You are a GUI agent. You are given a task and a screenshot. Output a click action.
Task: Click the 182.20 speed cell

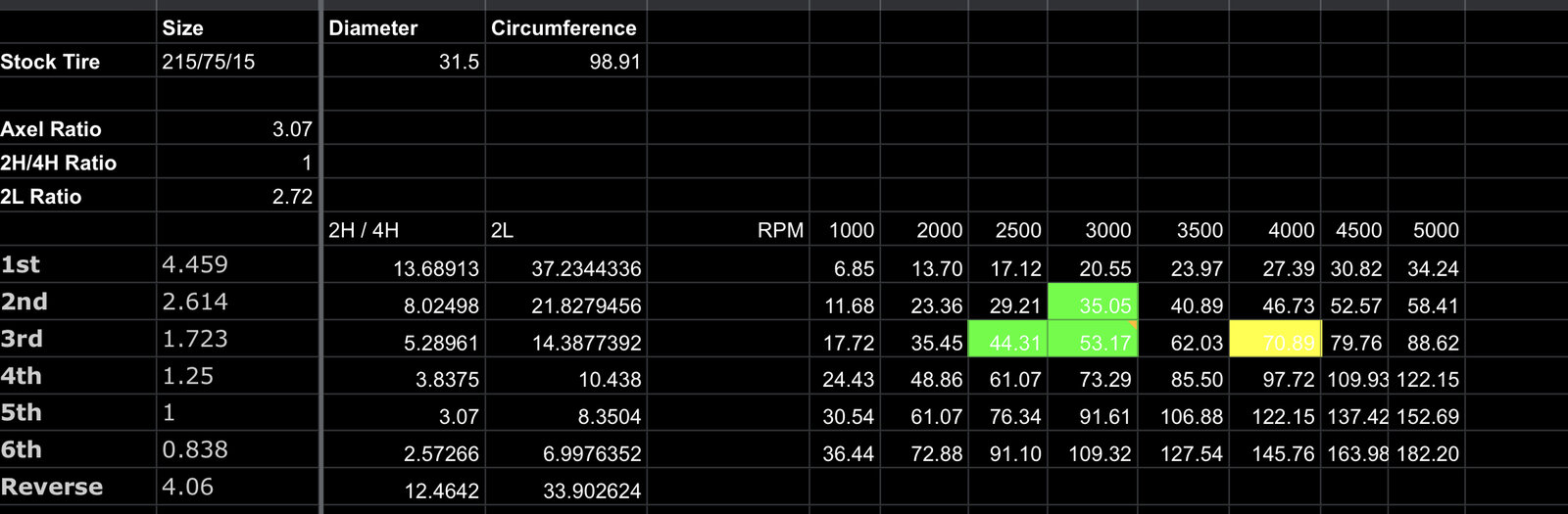1426,454
